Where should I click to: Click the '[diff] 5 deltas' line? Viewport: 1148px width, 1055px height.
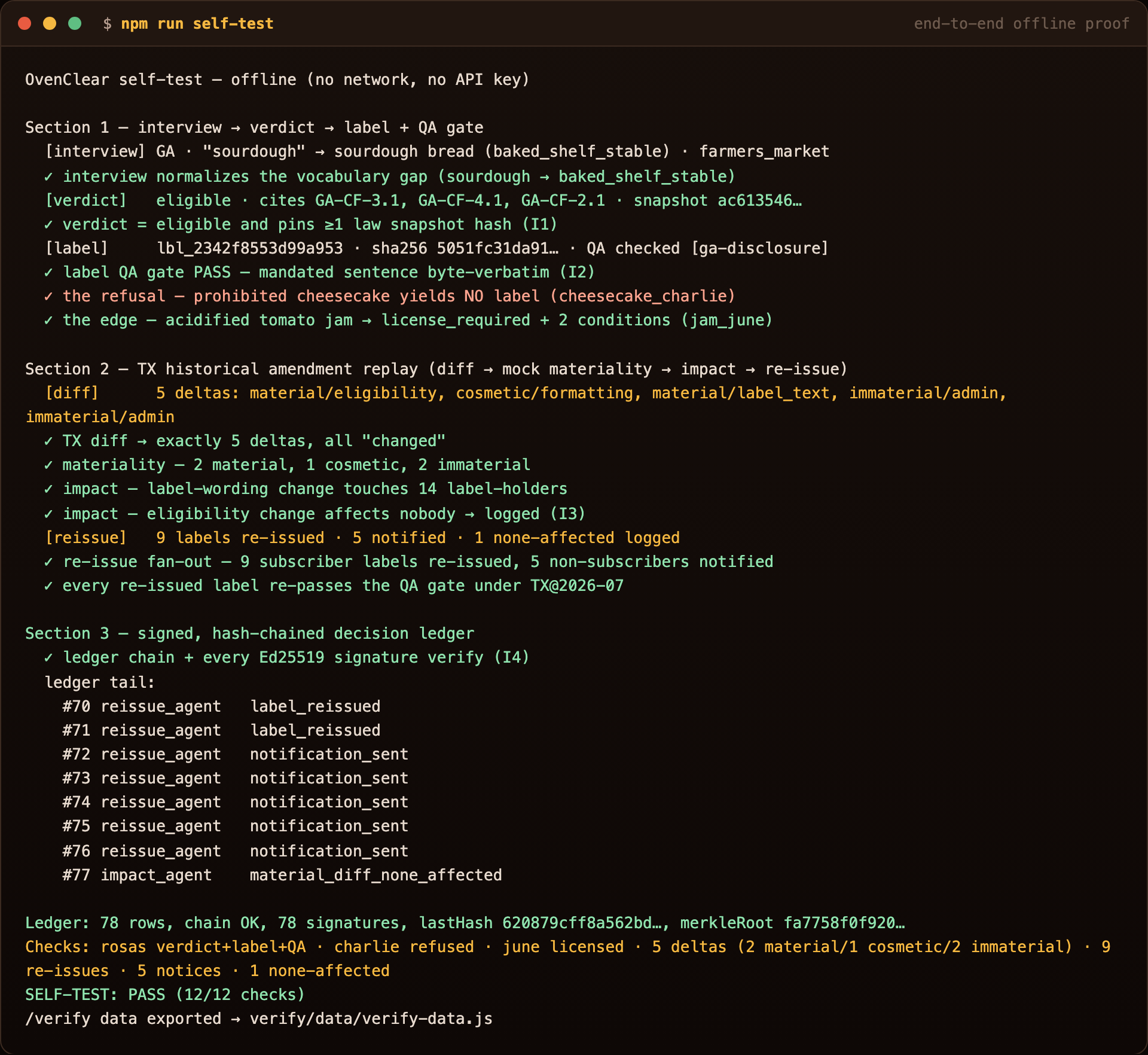click(526, 393)
